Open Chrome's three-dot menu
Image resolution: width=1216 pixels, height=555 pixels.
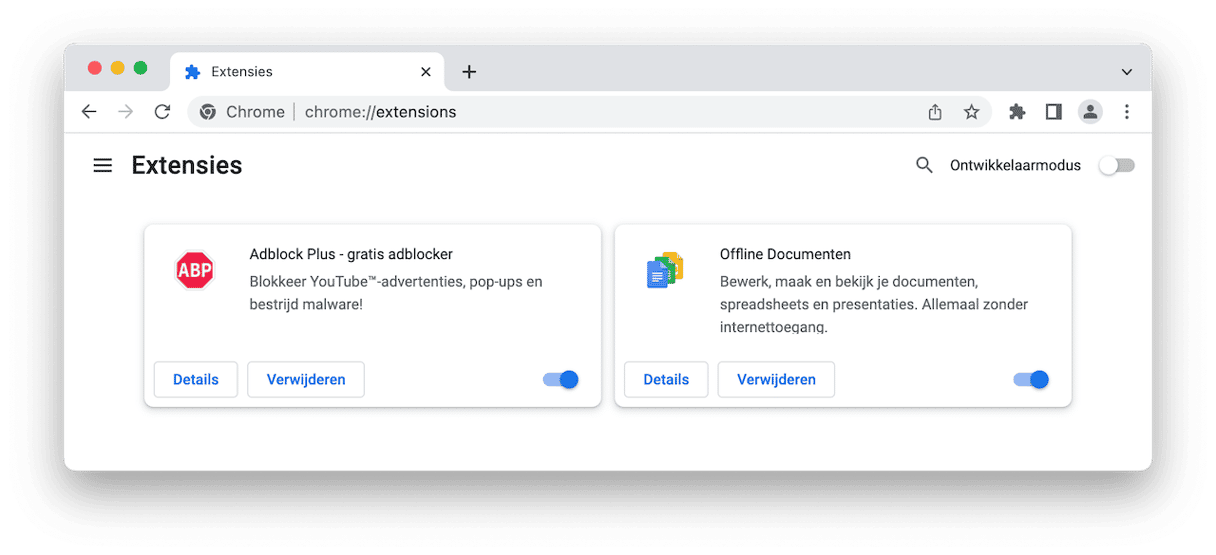point(1127,112)
